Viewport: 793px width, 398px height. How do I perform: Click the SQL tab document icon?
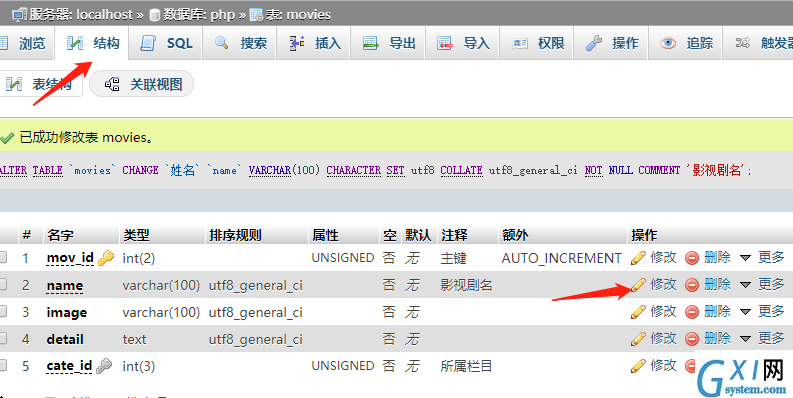[148, 43]
